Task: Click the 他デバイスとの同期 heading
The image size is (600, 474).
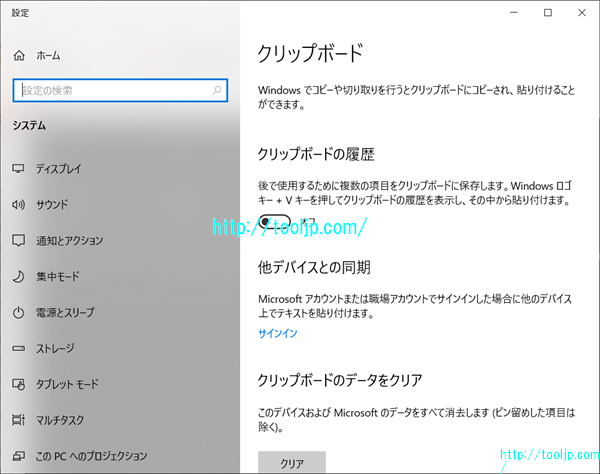Action: [314, 267]
